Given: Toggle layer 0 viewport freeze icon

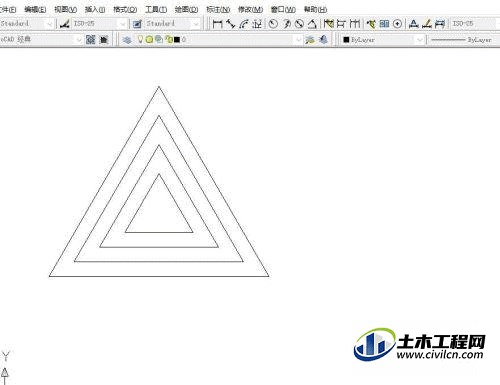Looking at the screenshot, I should pos(159,40).
